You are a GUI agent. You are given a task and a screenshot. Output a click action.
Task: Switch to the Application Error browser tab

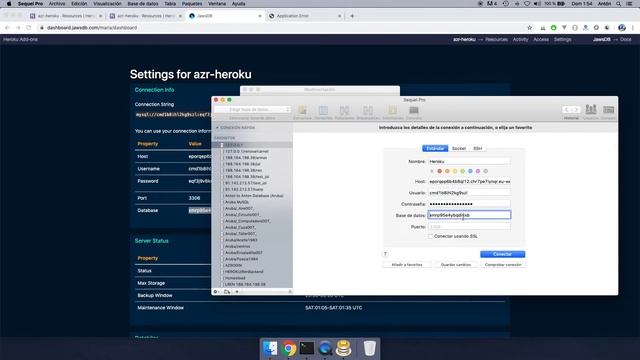(304, 16)
